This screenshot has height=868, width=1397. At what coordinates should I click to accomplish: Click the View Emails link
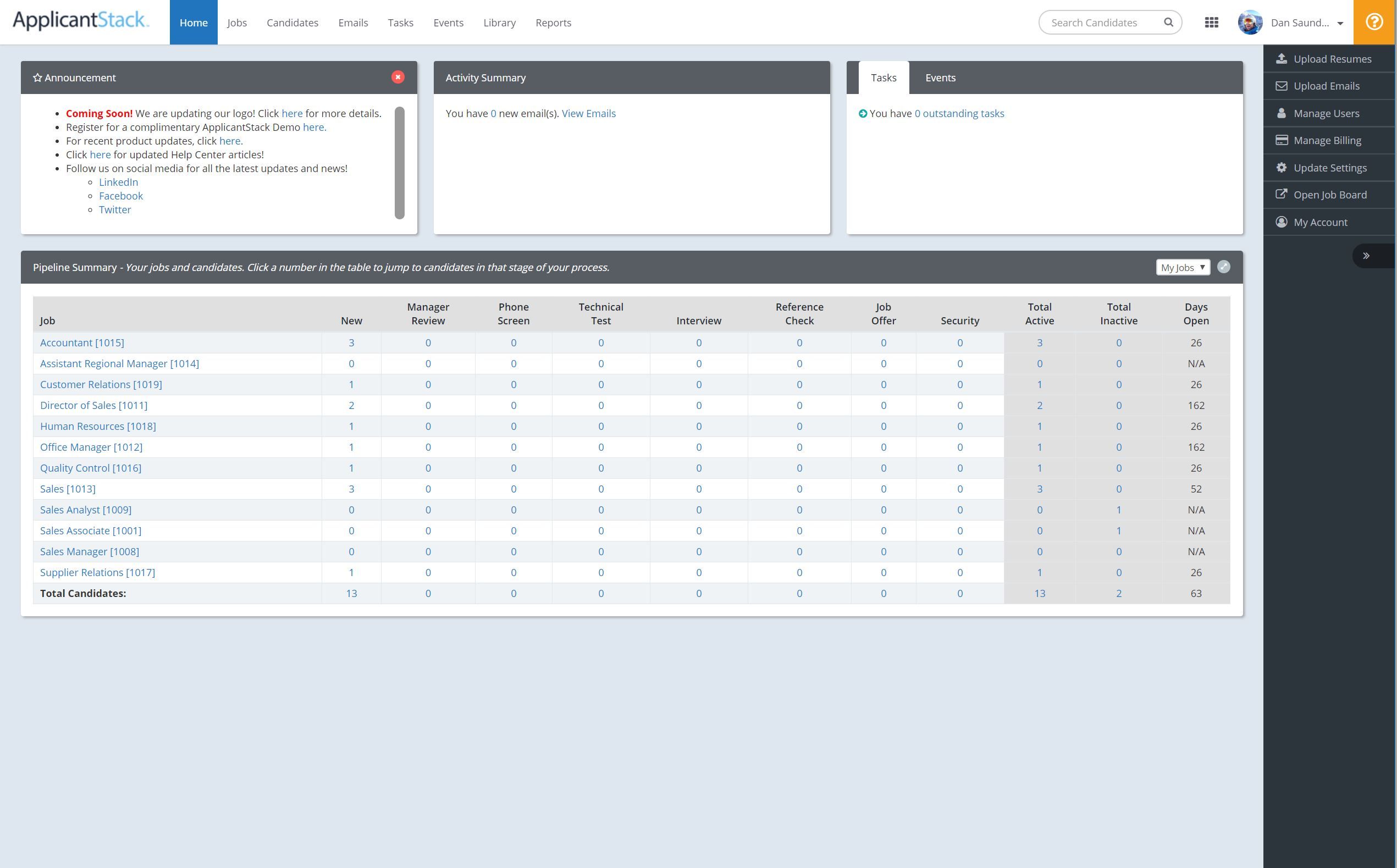click(x=588, y=114)
